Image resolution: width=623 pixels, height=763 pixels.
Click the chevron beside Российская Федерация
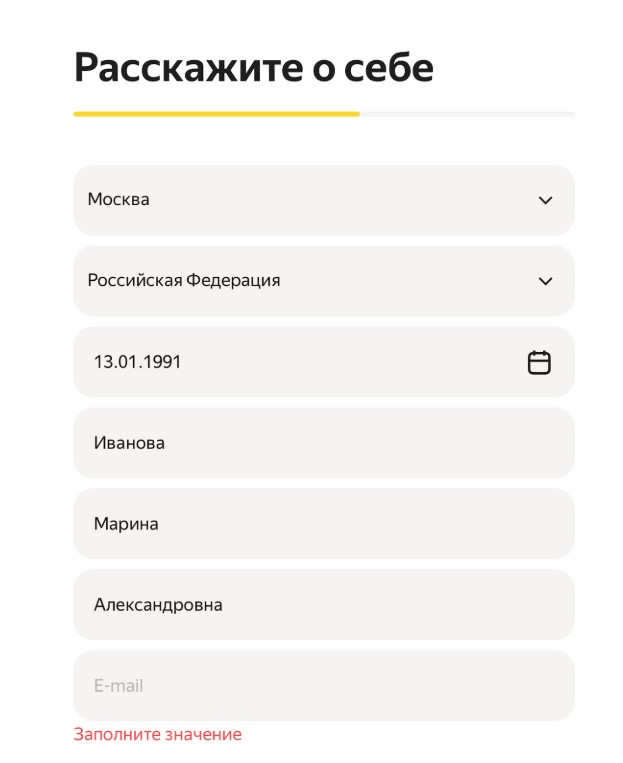tap(545, 281)
